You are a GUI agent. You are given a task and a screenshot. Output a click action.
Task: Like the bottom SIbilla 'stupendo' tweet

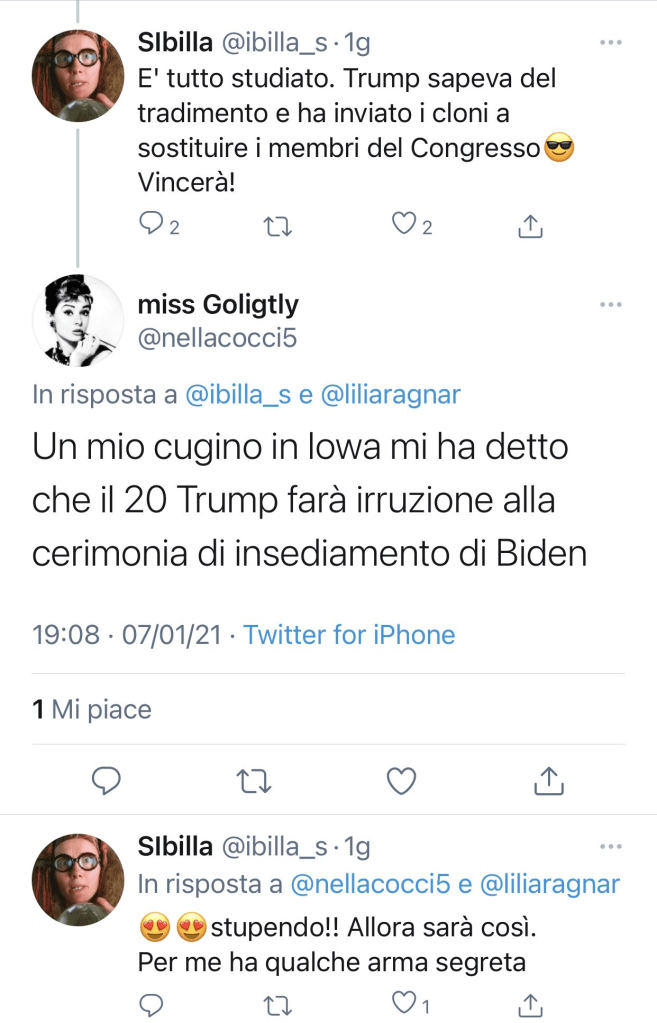[x=404, y=1003]
